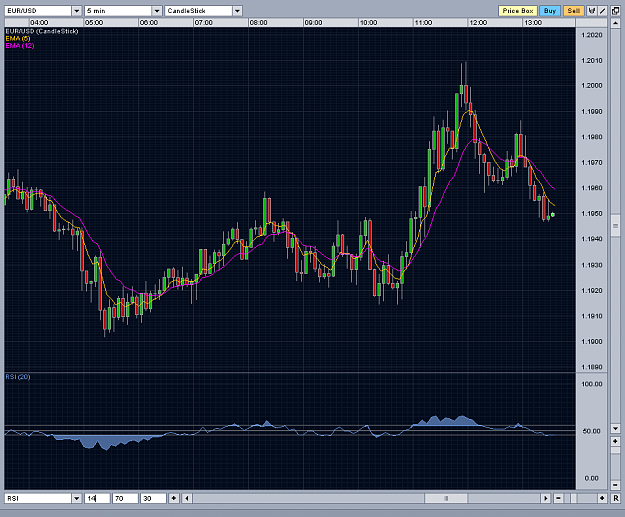This screenshot has height=517, width=625.
Task: Click the blue Buy button
Action: click(x=550, y=11)
